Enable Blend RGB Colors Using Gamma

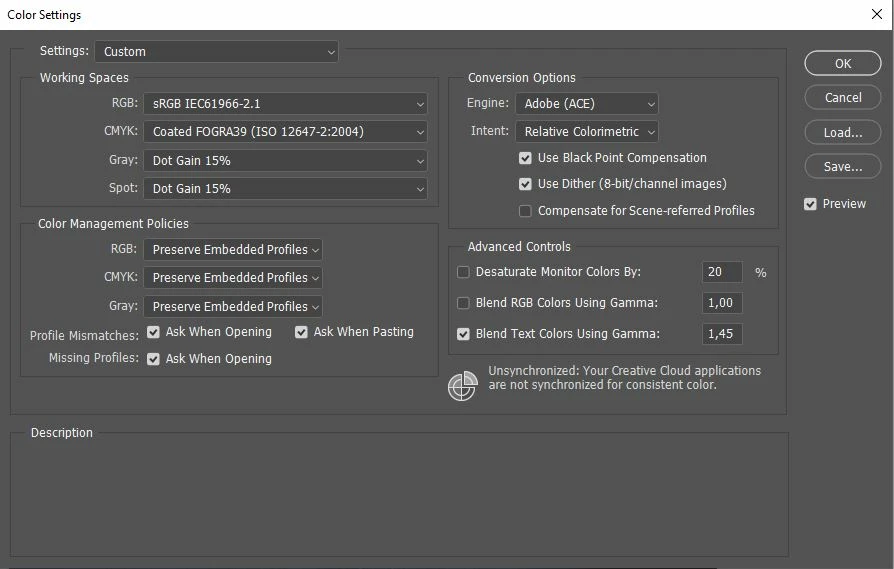(x=463, y=303)
